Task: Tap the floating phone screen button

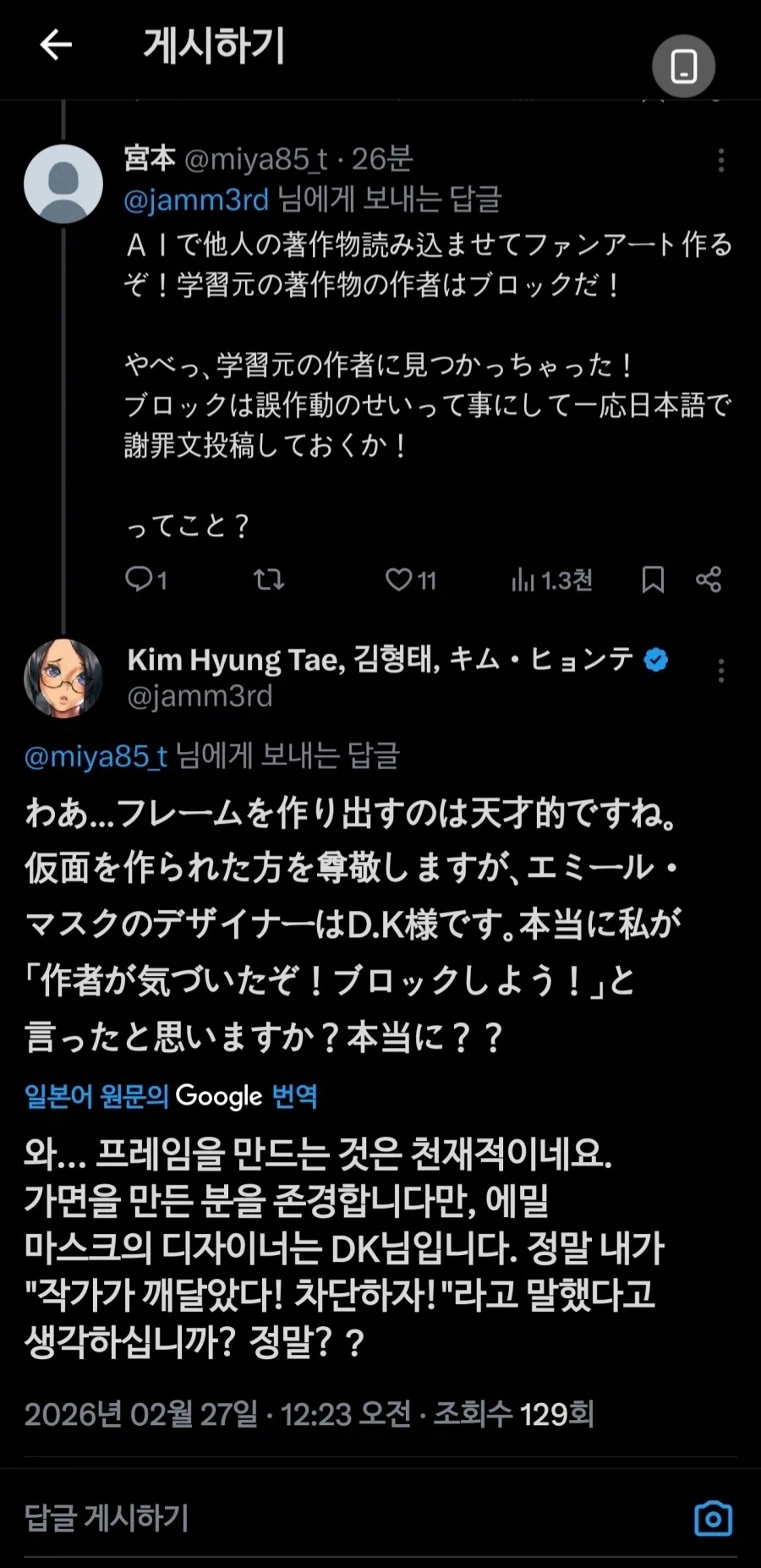Action: coord(683,66)
